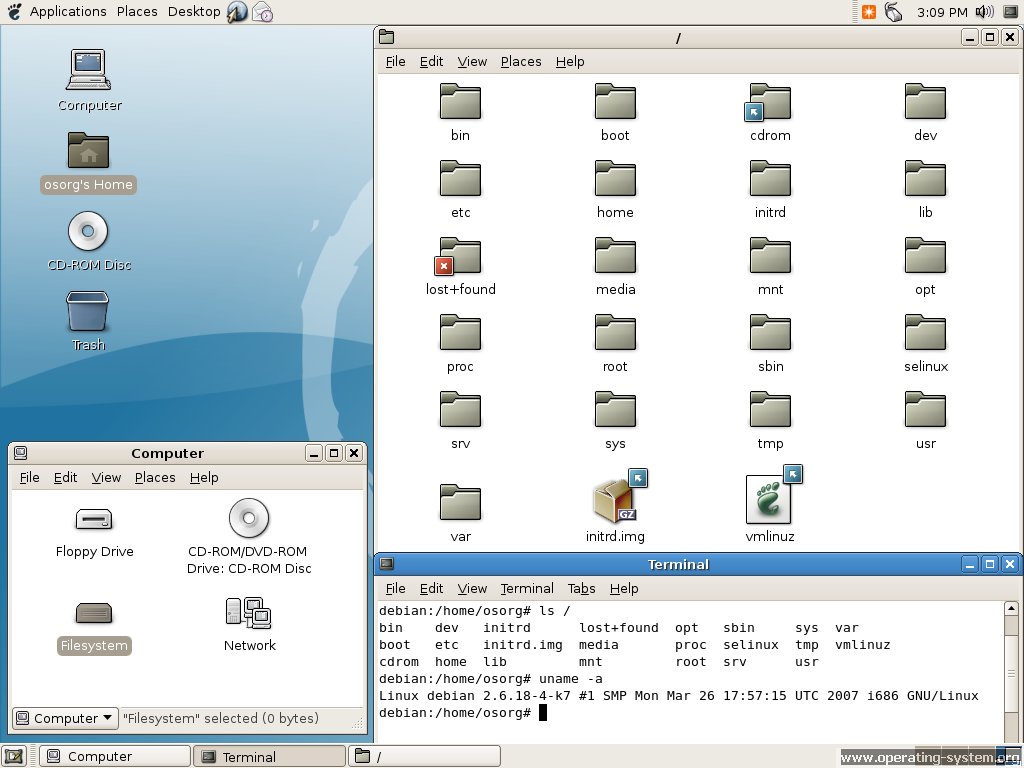
Task: Switch to Computer window in taskbar
Action: [115, 757]
